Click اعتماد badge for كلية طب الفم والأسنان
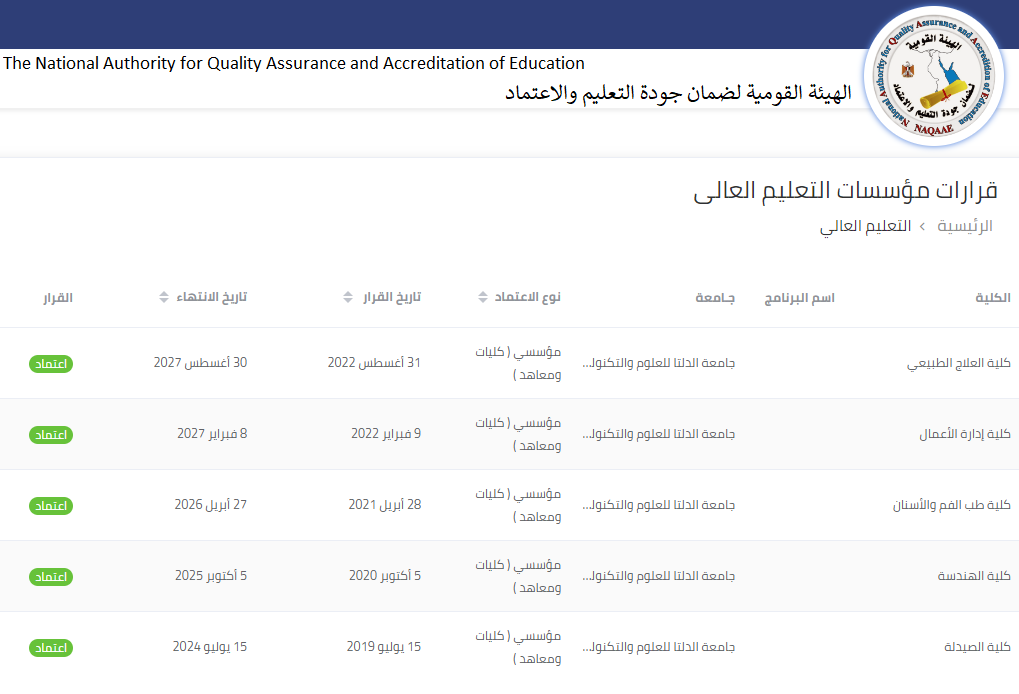 (x=51, y=505)
